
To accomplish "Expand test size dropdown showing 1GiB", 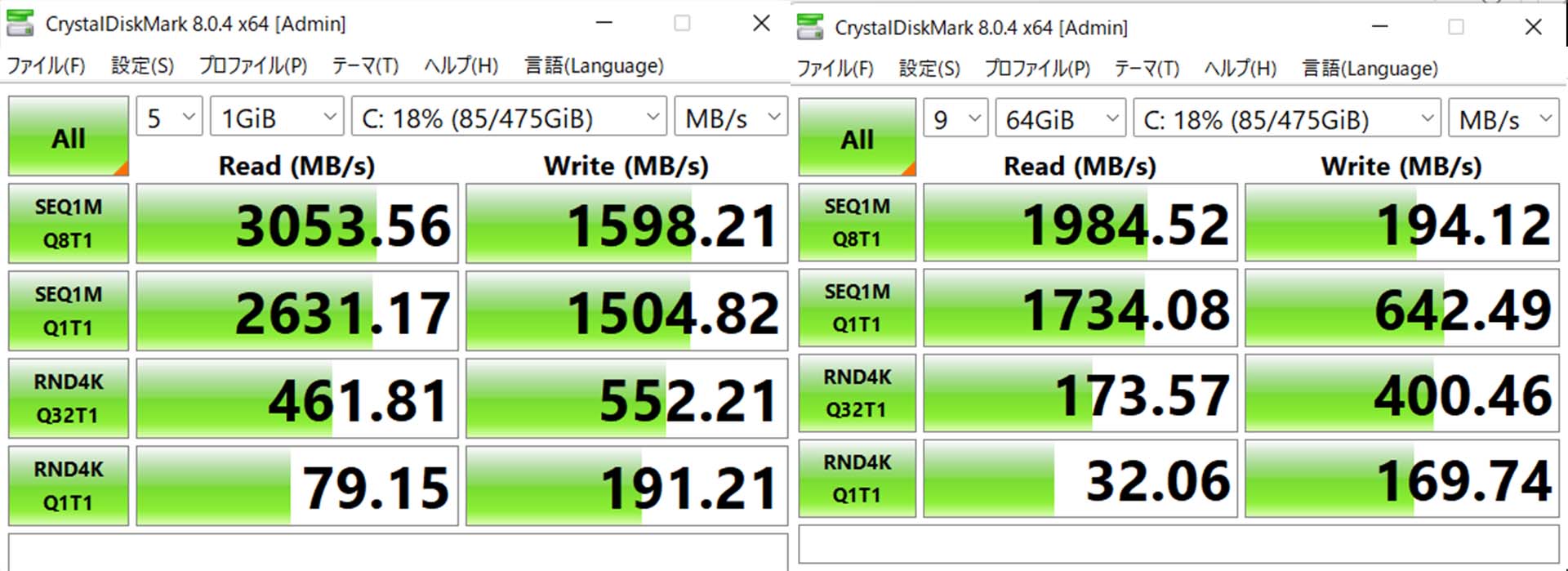I will [276, 118].
